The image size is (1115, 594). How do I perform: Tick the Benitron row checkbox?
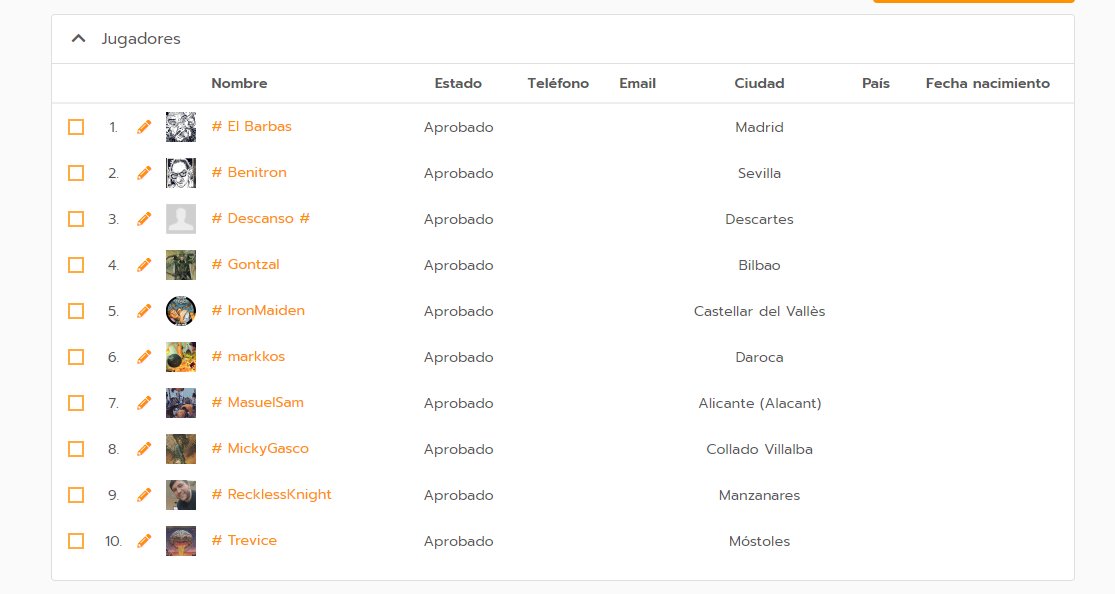(x=76, y=173)
